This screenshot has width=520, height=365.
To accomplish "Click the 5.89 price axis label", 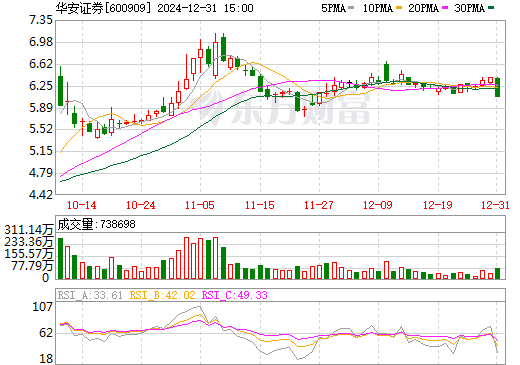I will click(x=41, y=108).
